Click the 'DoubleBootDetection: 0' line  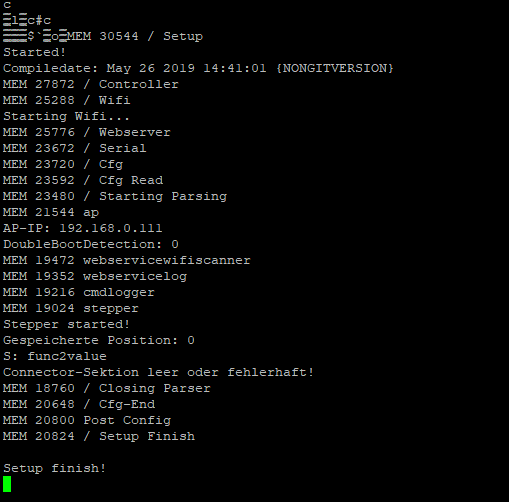91,244
